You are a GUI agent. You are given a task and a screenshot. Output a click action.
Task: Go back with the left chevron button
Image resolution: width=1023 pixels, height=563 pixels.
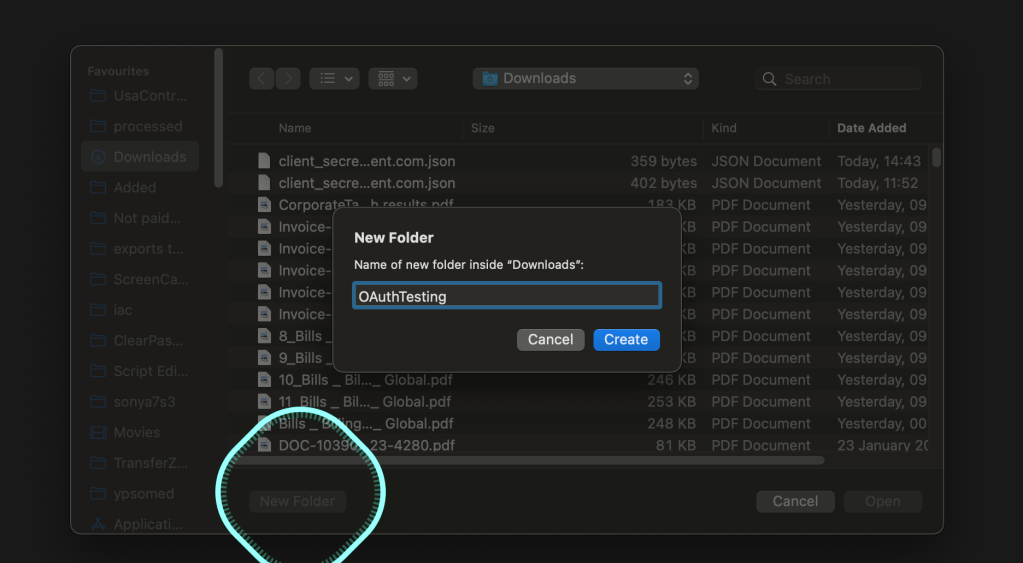click(x=262, y=79)
